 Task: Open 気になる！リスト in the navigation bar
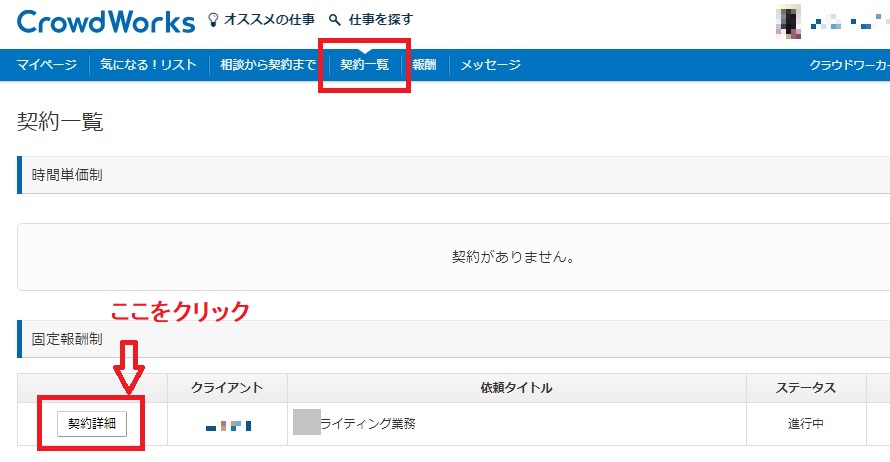148,65
